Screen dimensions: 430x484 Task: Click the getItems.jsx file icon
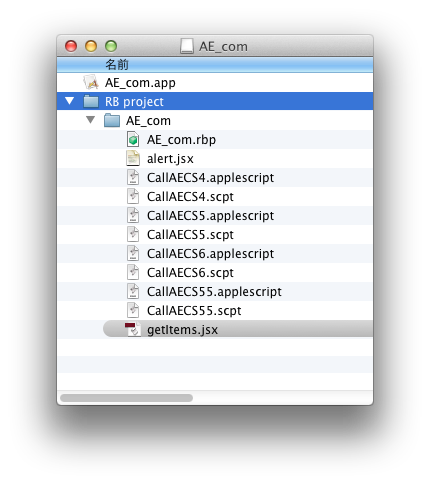coord(133,329)
